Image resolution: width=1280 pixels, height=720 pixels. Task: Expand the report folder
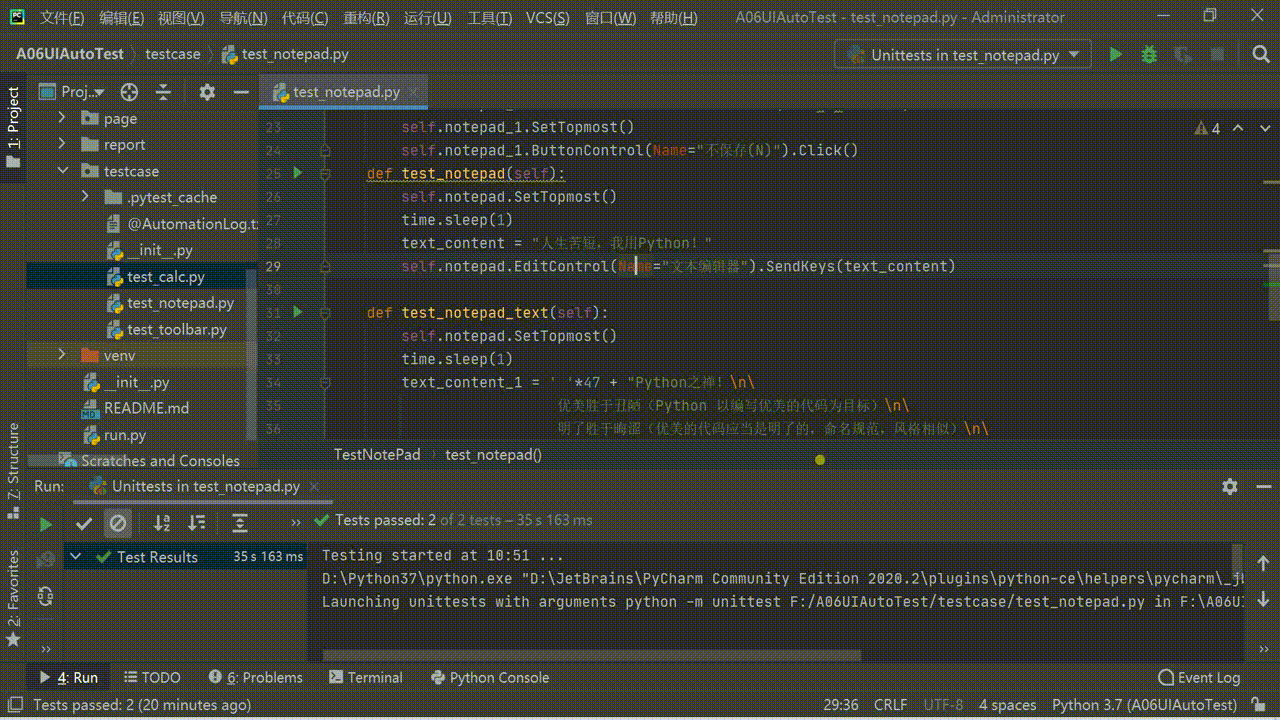[62, 144]
